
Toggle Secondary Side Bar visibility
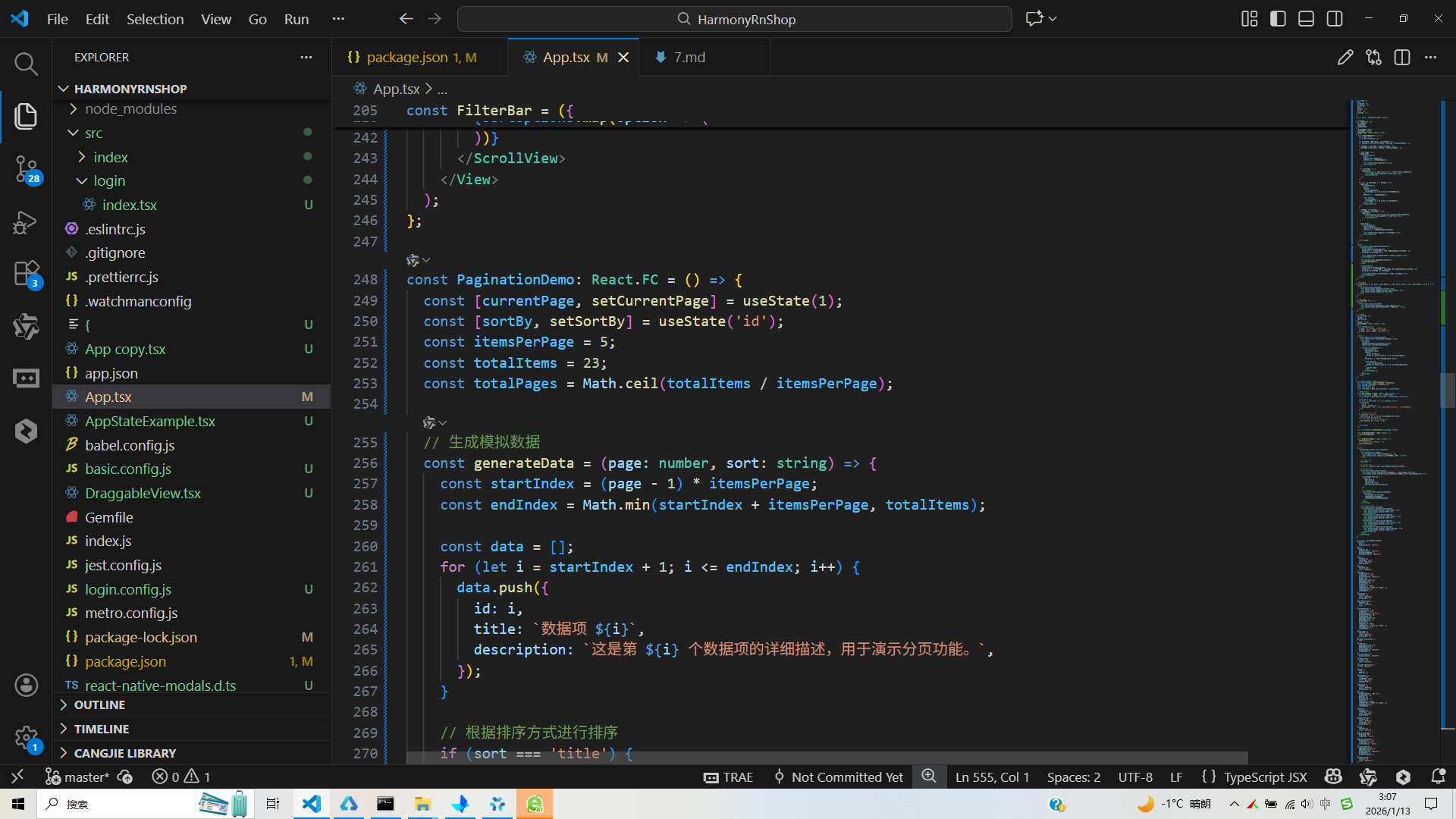[1335, 19]
